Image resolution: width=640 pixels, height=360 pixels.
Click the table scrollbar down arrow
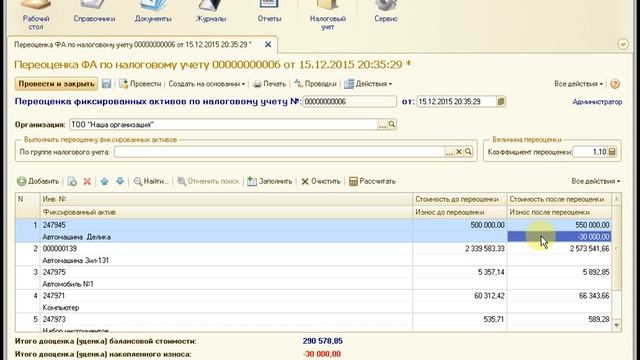tap(616, 325)
